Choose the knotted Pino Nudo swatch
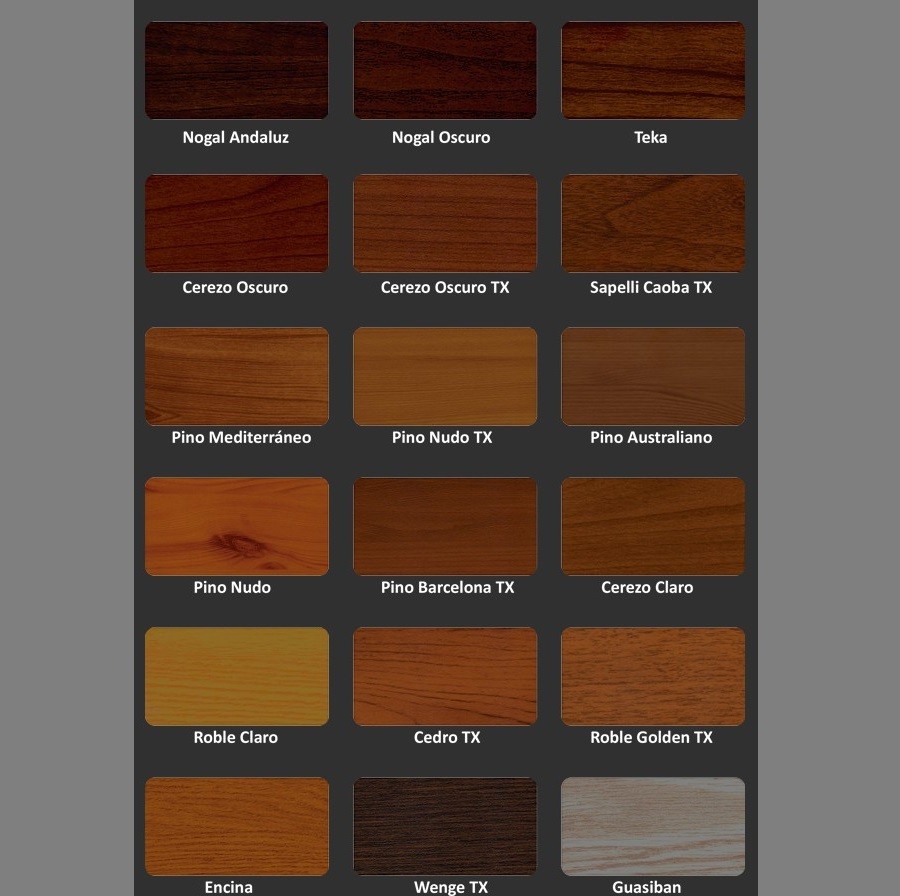 (x=236, y=526)
